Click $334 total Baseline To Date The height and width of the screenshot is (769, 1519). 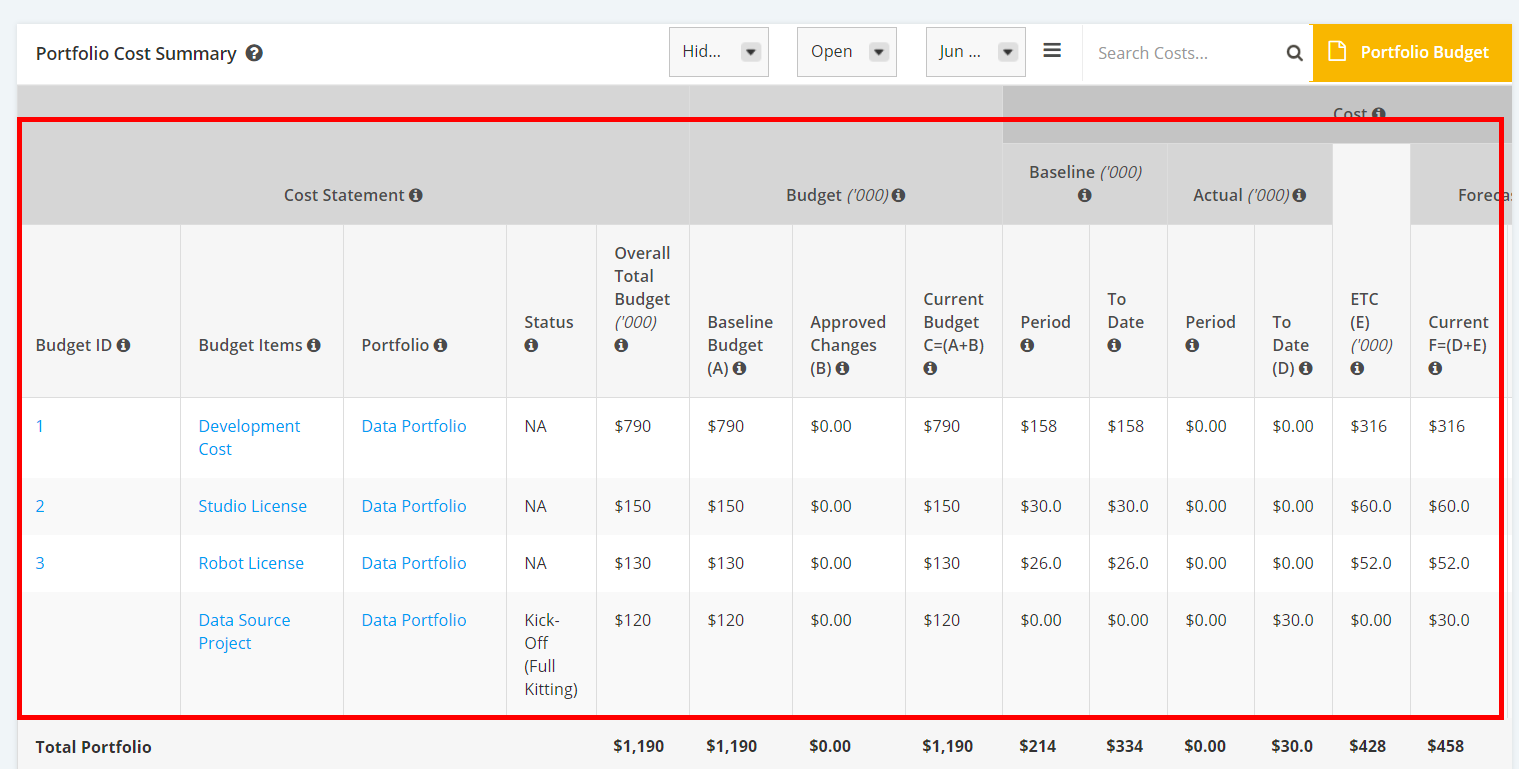point(1126,746)
